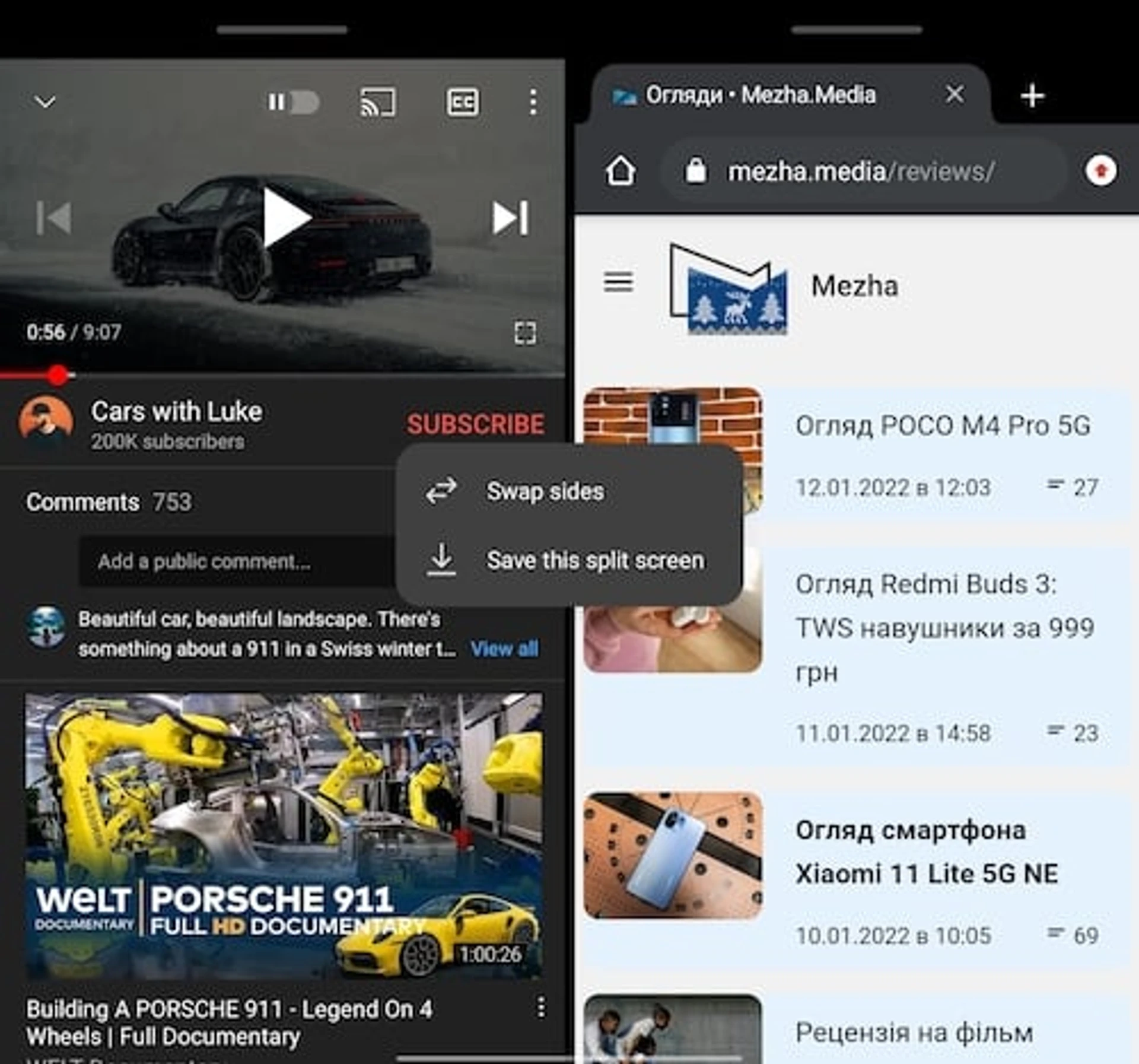Open the Xiaomi 11 Lite article thumbnail

click(x=673, y=855)
